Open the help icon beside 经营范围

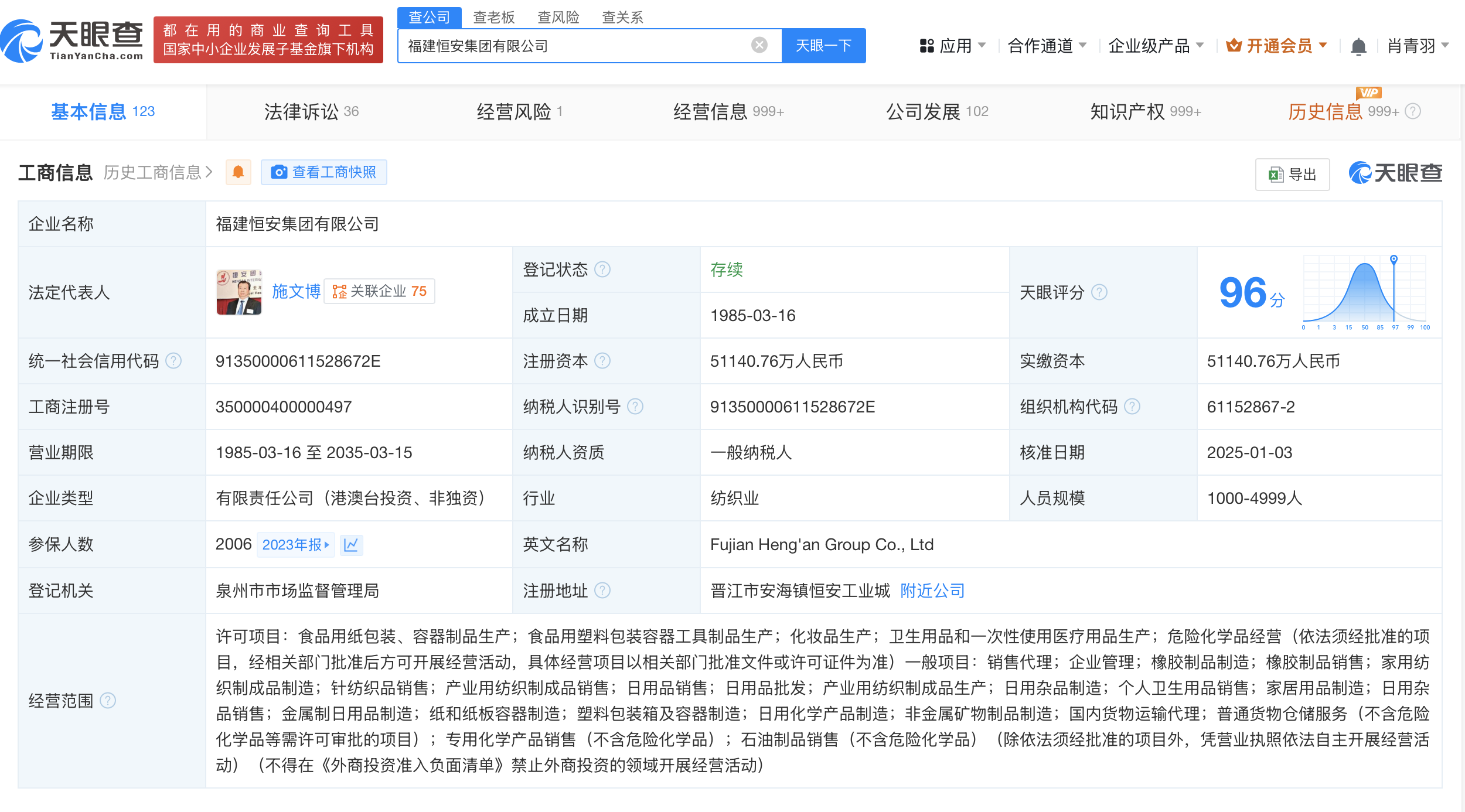(x=108, y=701)
